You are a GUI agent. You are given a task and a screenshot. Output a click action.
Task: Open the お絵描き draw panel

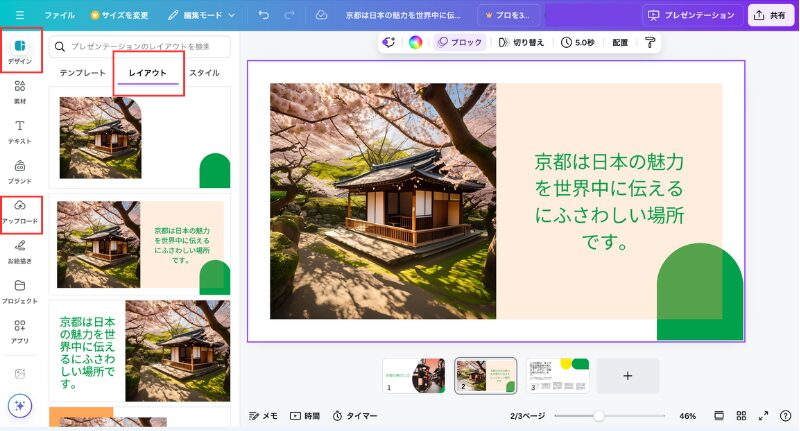[20, 252]
